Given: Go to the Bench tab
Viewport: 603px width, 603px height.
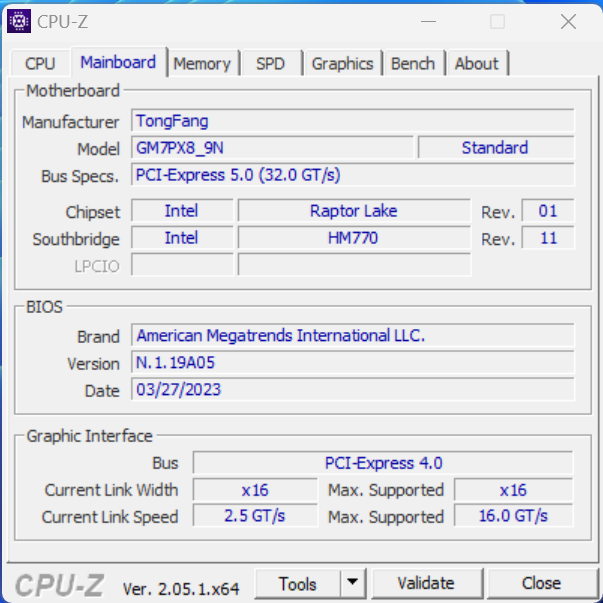Looking at the screenshot, I should click(x=413, y=63).
